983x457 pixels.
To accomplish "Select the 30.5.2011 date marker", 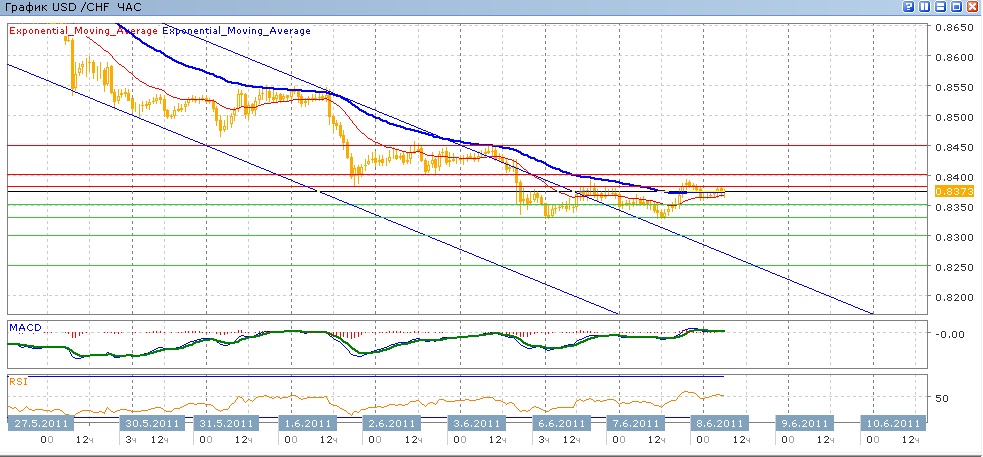I will click(x=150, y=423).
